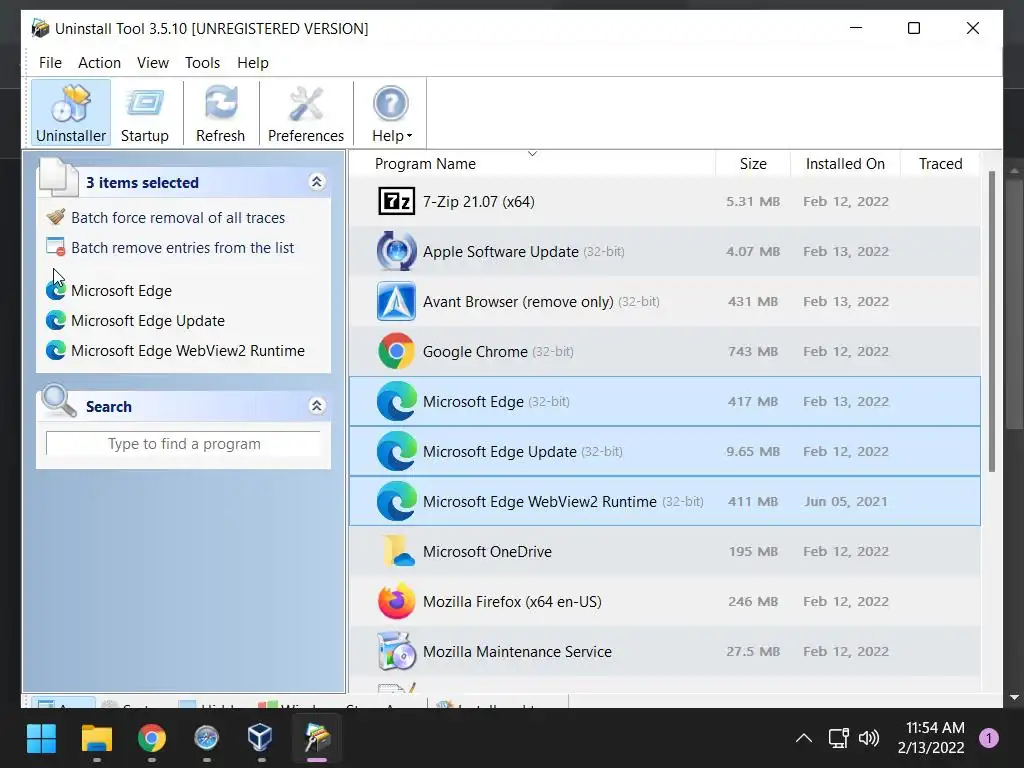Open Google Chrome from the taskbar

(152, 738)
